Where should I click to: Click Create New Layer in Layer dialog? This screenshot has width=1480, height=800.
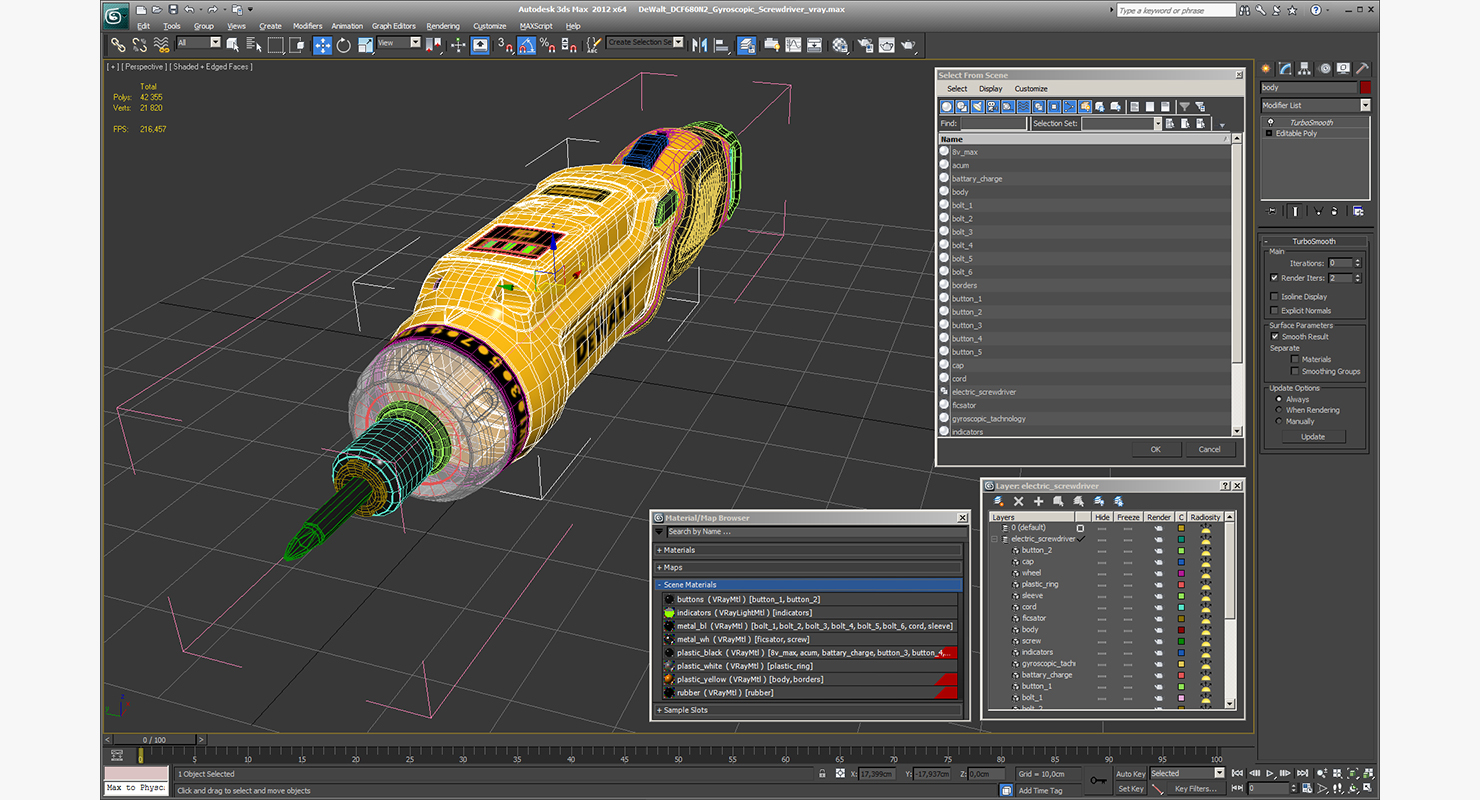tap(999, 501)
